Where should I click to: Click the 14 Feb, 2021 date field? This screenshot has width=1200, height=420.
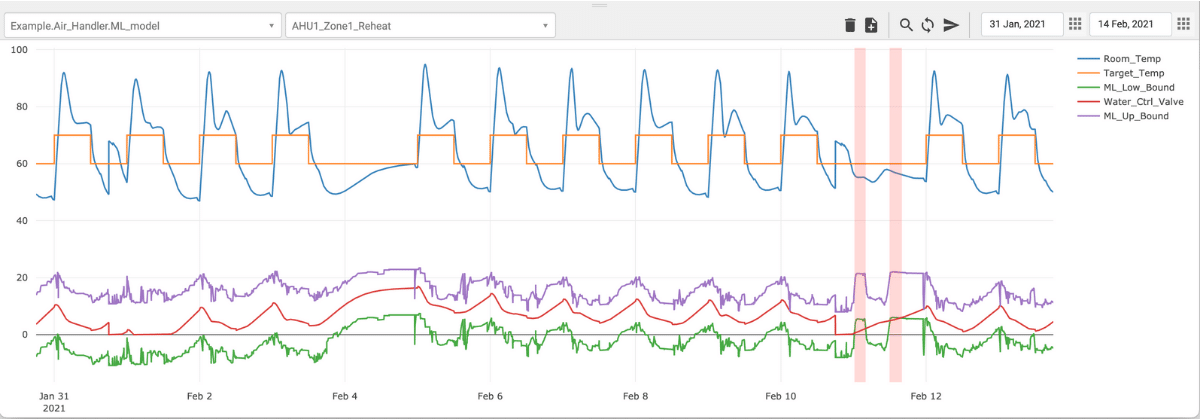[1128, 25]
